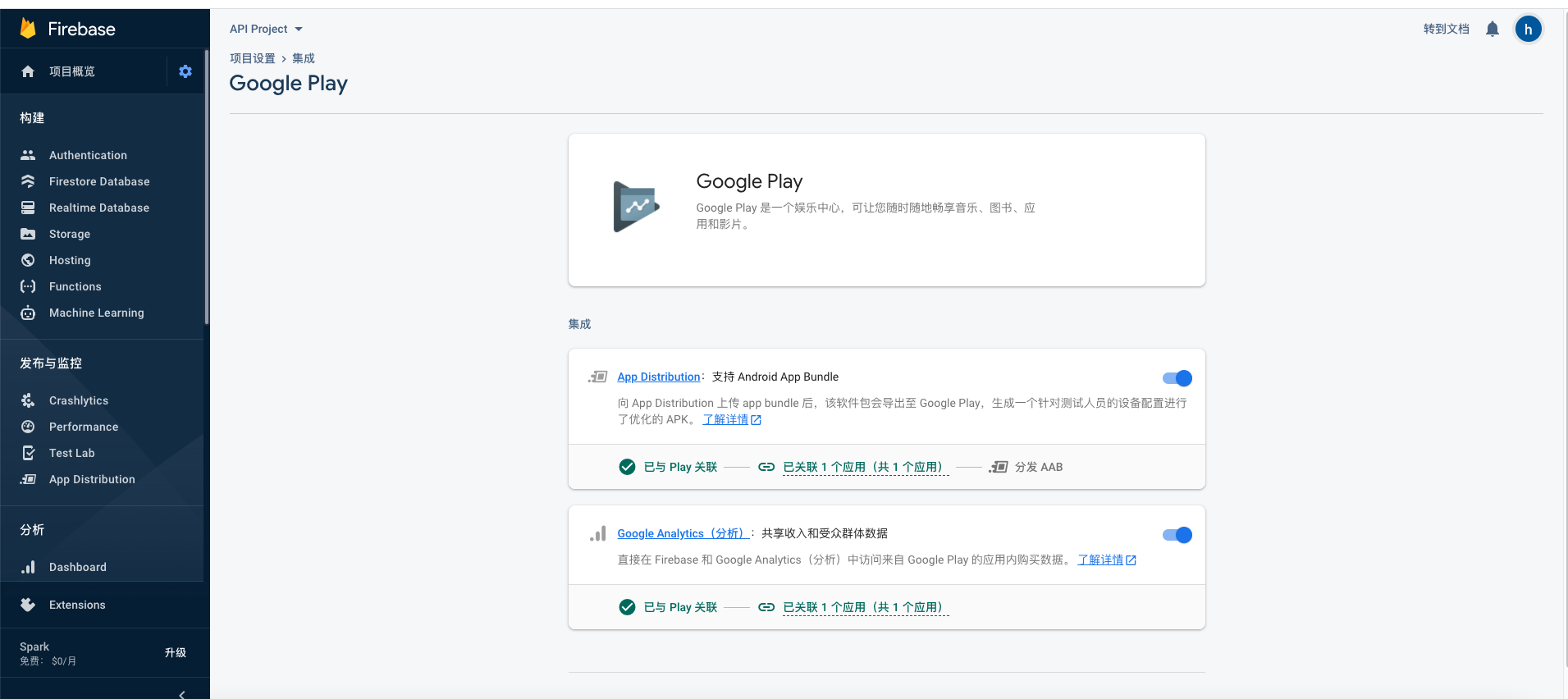
Task: Click the Extensions puzzle icon
Action: tap(28, 605)
